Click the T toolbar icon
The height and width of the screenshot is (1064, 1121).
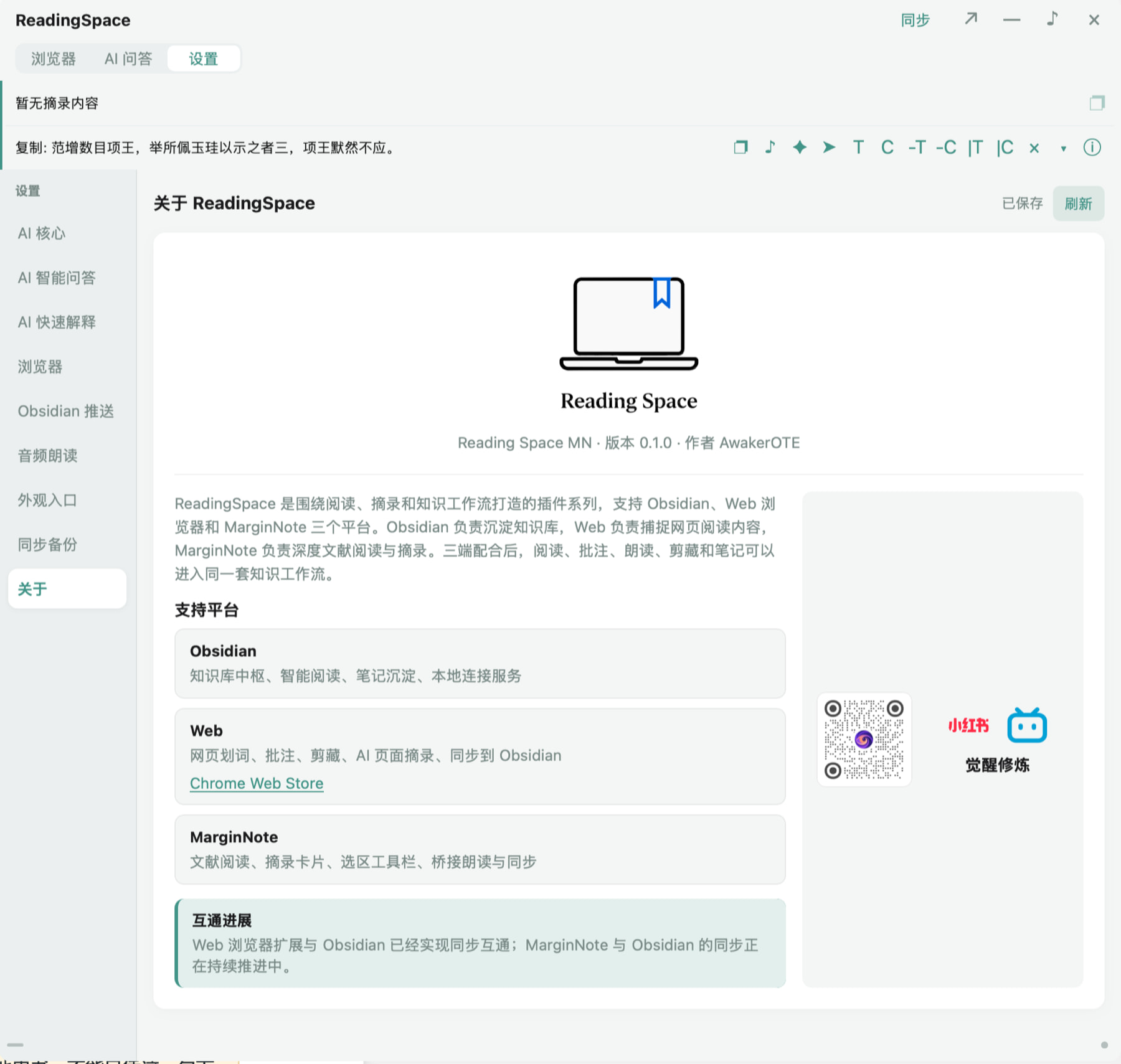[858, 148]
